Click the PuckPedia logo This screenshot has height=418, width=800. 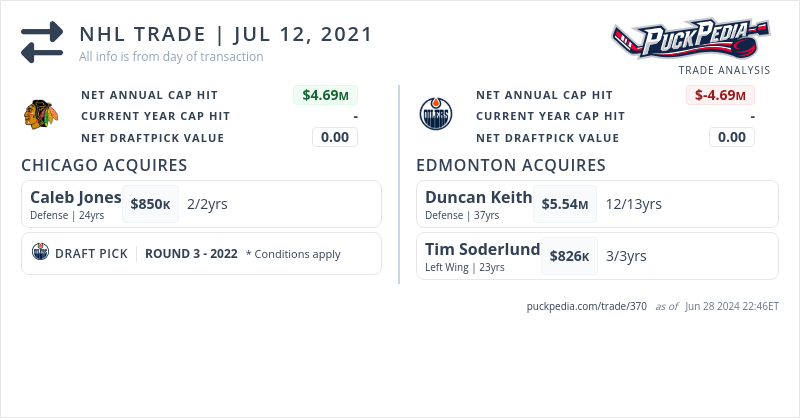coord(691,39)
